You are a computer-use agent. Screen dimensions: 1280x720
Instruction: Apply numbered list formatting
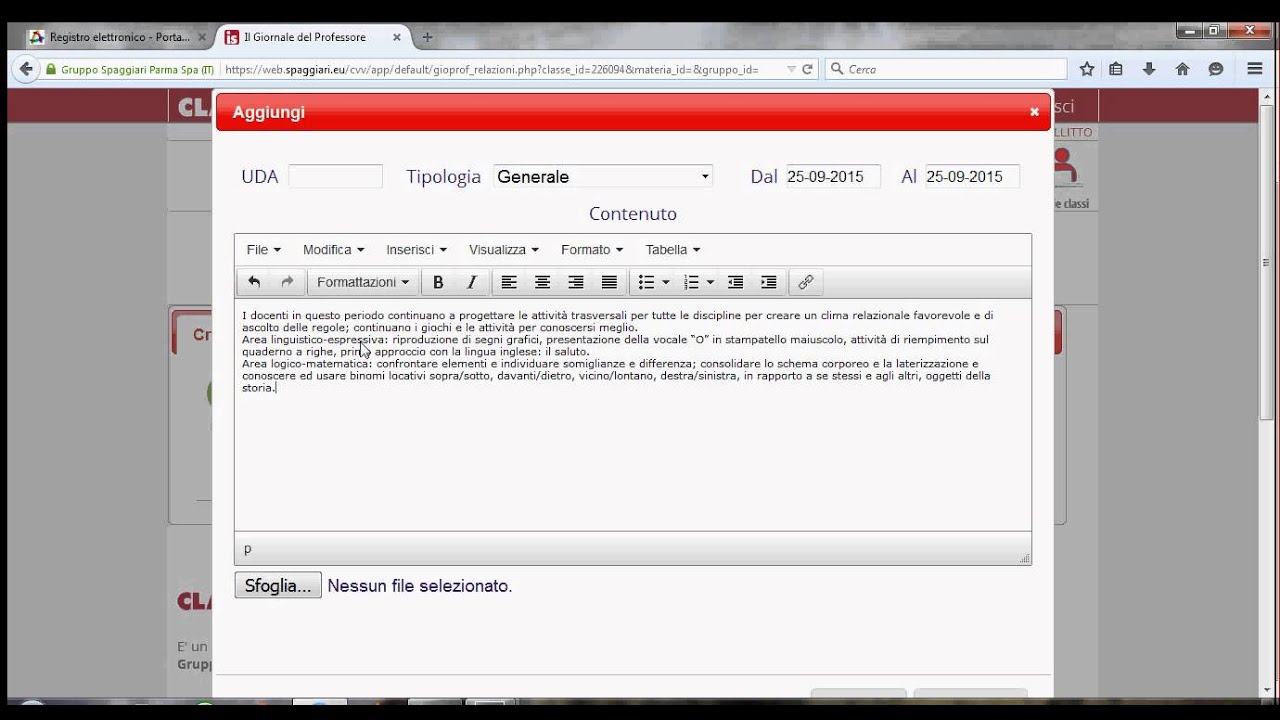[x=691, y=282]
